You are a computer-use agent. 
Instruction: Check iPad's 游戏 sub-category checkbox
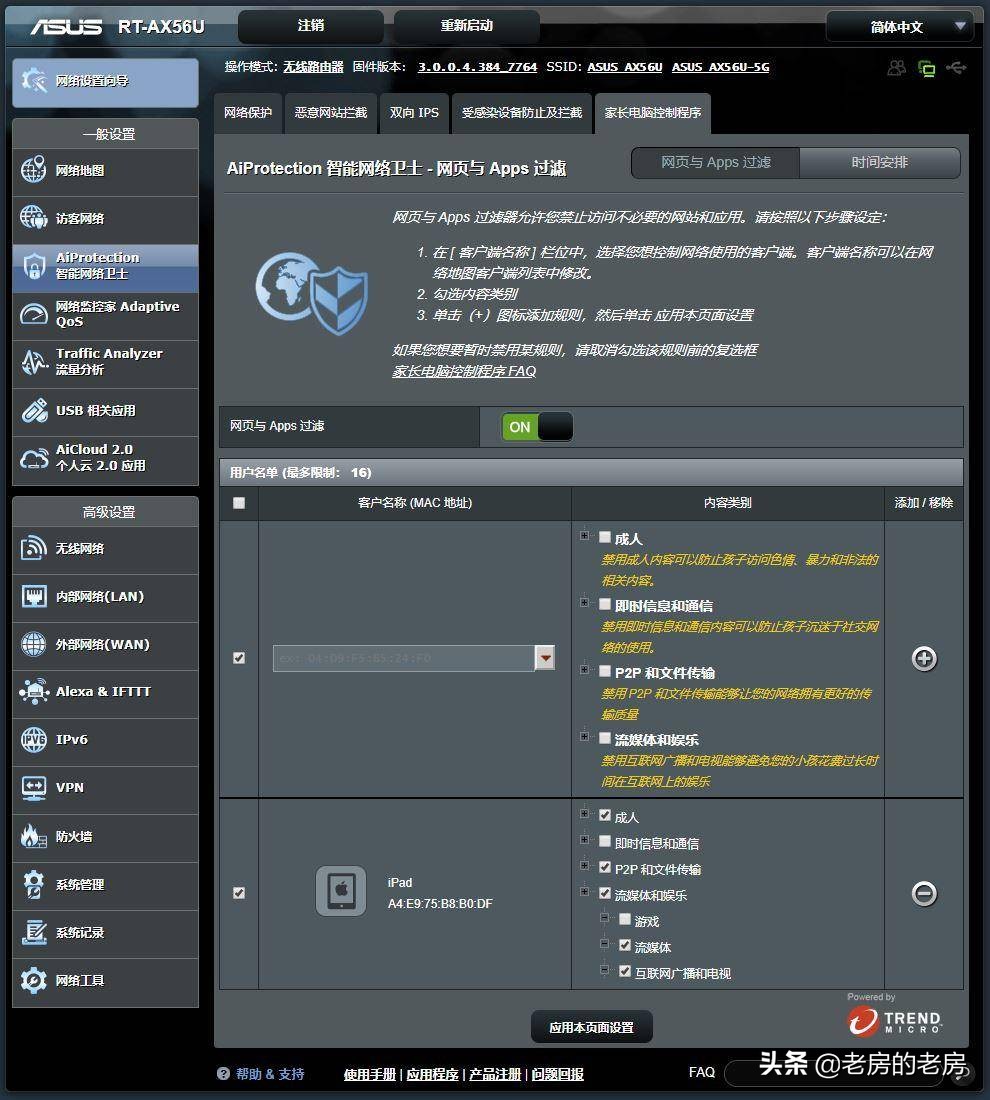coord(625,920)
